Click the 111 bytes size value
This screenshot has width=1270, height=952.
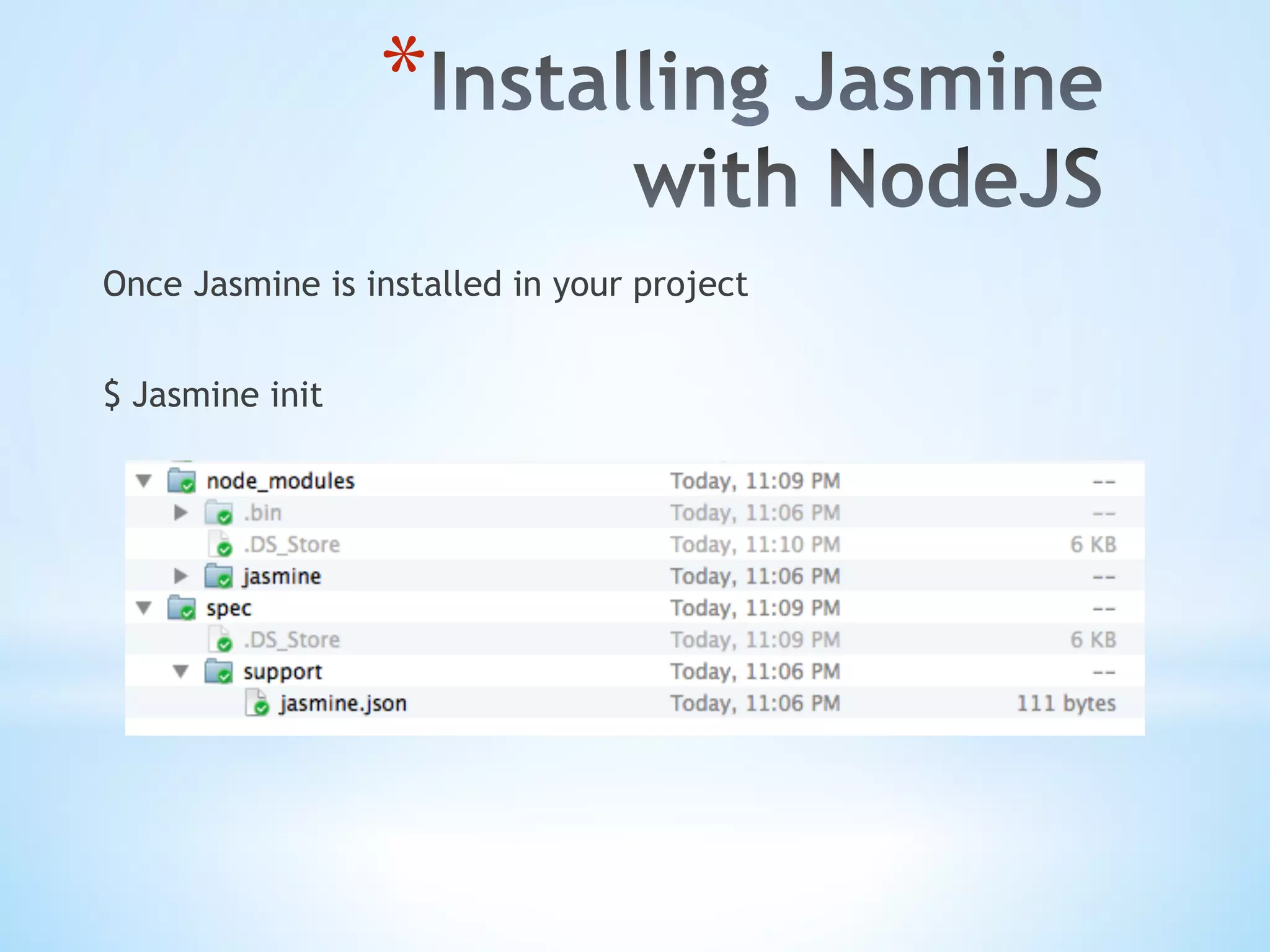click(1065, 703)
